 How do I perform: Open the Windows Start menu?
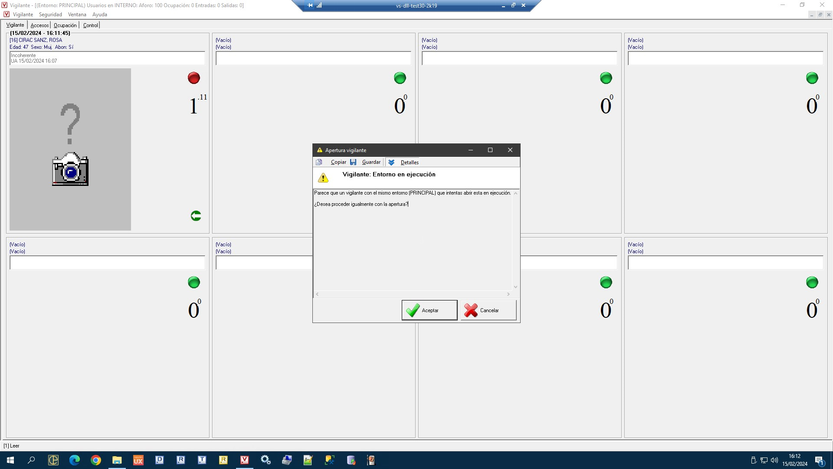point(10,460)
